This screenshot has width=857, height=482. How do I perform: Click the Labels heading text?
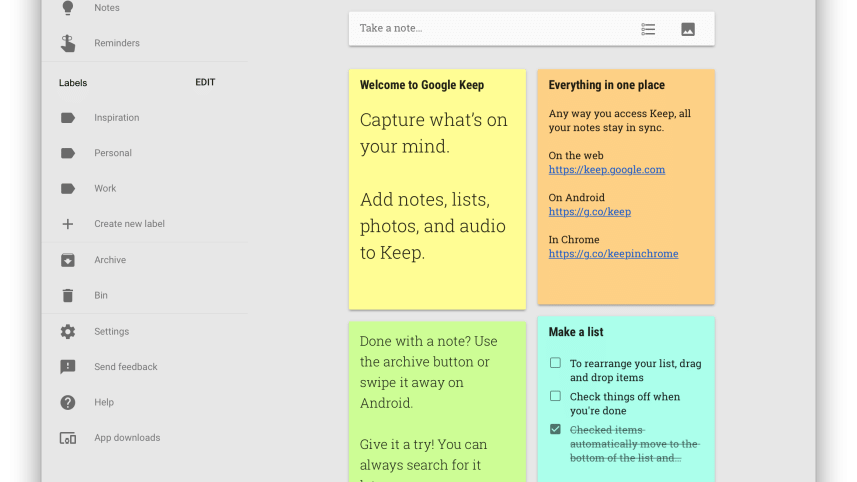point(73,83)
